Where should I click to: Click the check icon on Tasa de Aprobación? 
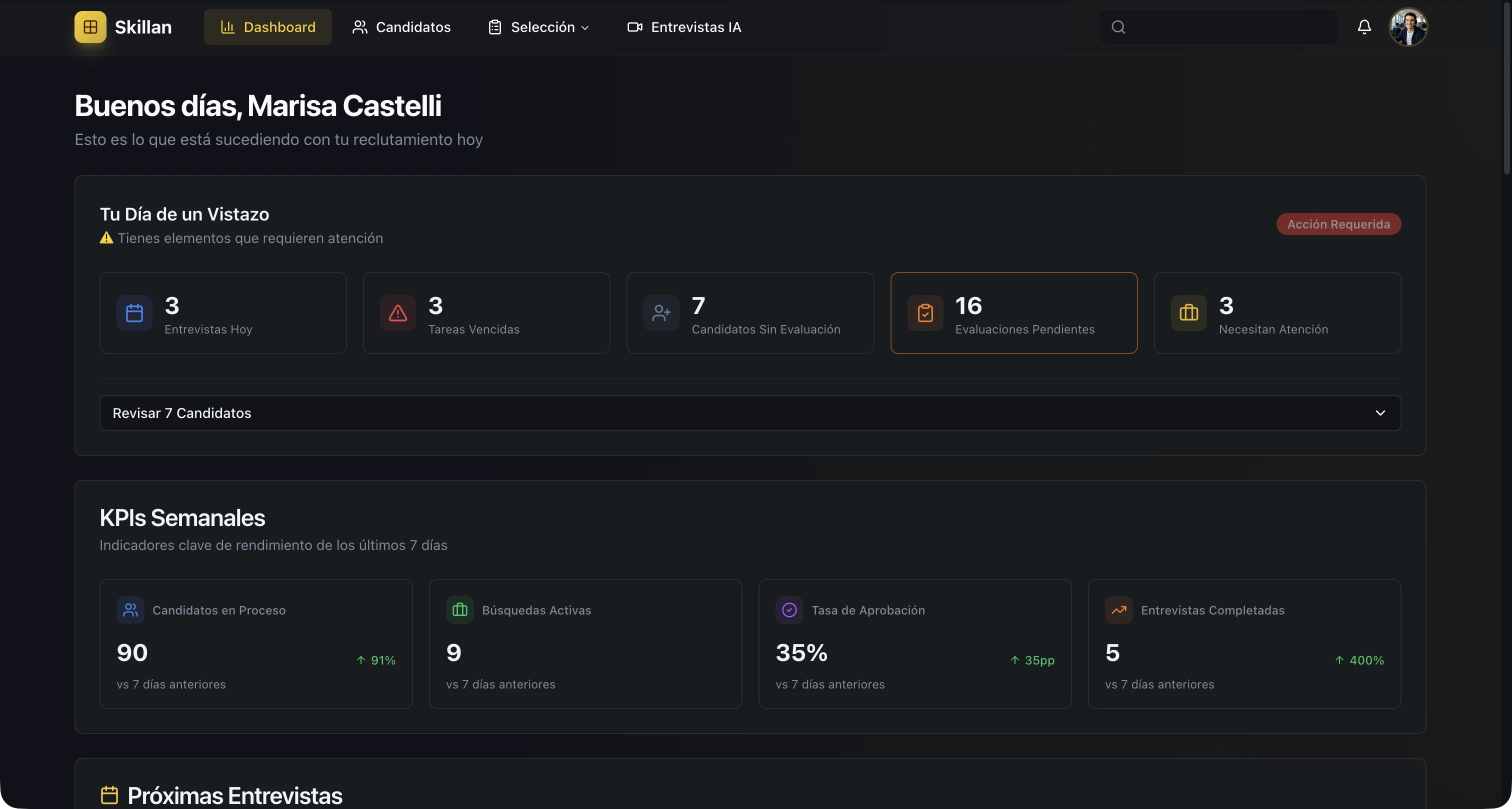789,610
